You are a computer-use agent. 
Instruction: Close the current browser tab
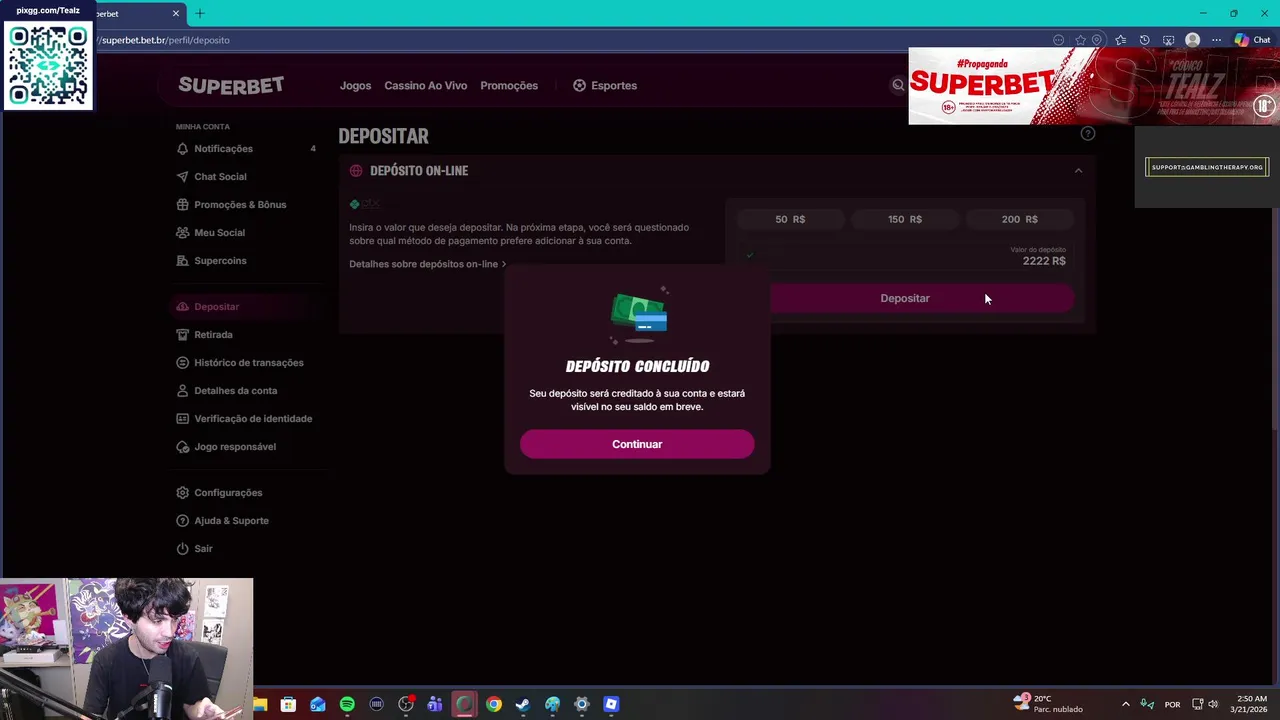[x=176, y=13]
